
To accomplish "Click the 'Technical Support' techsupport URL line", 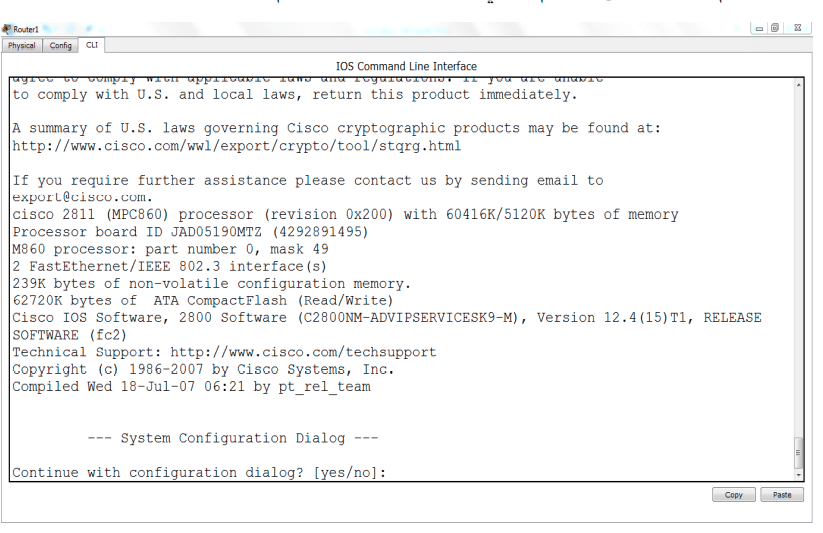I will coord(224,352).
